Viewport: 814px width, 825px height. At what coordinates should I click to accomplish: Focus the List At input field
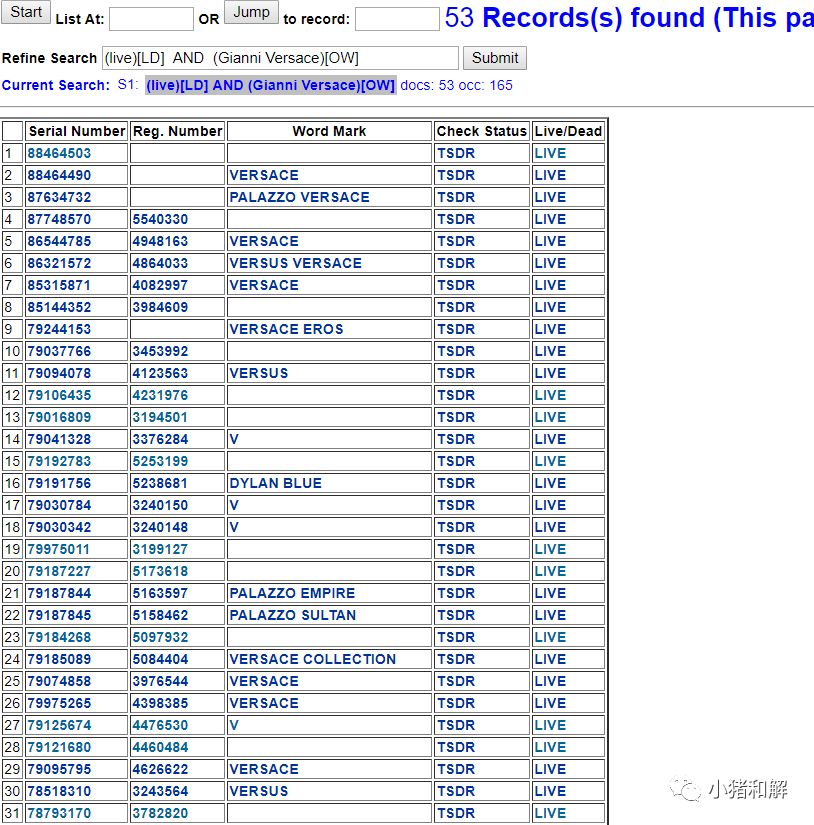click(x=152, y=19)
